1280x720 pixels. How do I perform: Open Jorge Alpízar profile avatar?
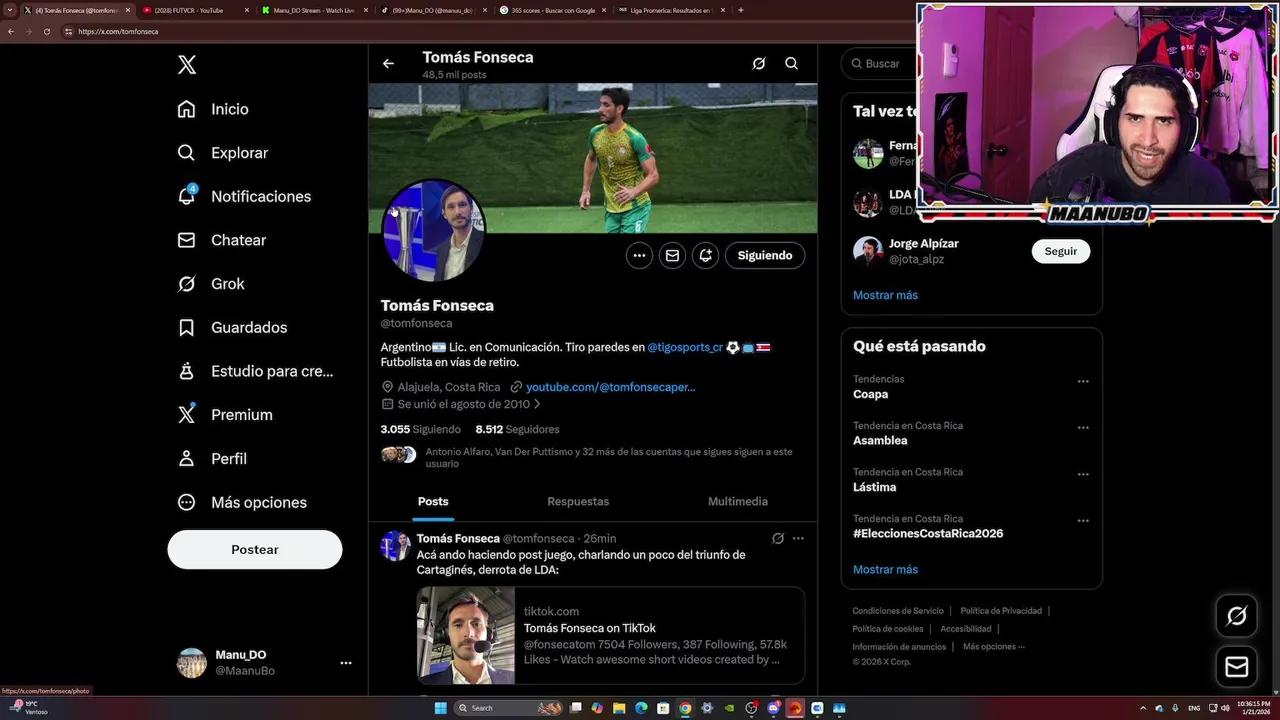point(868,251)
